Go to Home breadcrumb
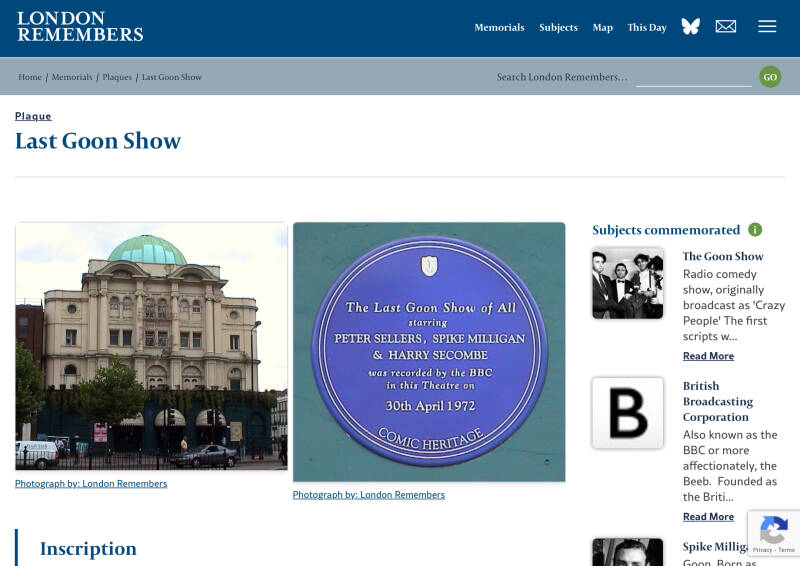Viewport: 800px width, 566px height. point(30,77)
